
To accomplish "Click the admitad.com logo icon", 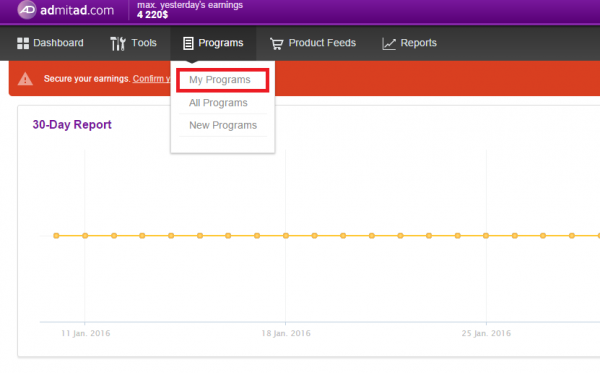I will pyautogui.click(x=27, y=10).
